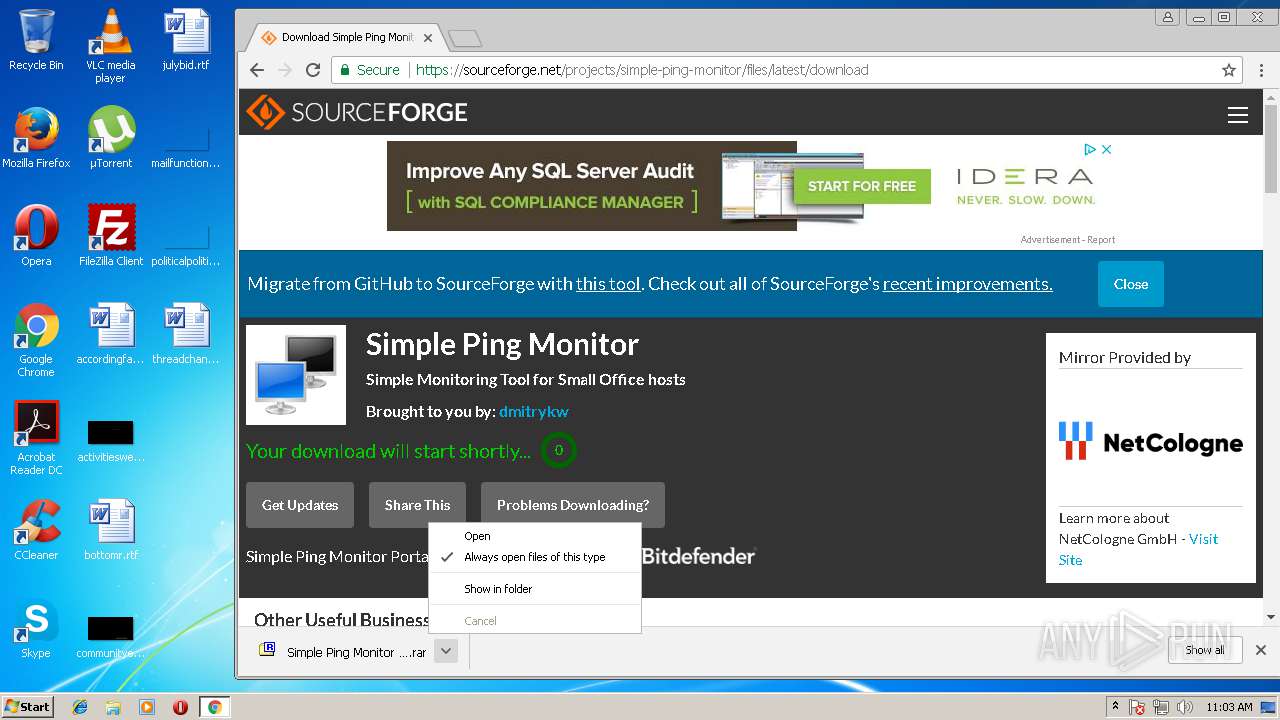Click the Simple Ping Monitor project thumbnail
This screenshot has height=720, width=1280.
click(x=296, y=375)
